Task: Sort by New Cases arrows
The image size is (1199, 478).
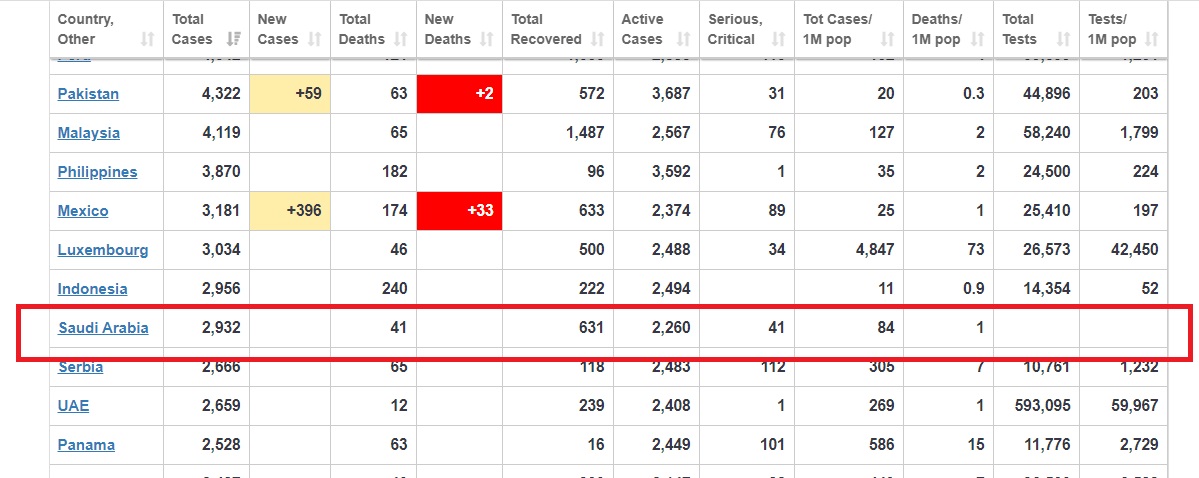Action: (314, 39)
